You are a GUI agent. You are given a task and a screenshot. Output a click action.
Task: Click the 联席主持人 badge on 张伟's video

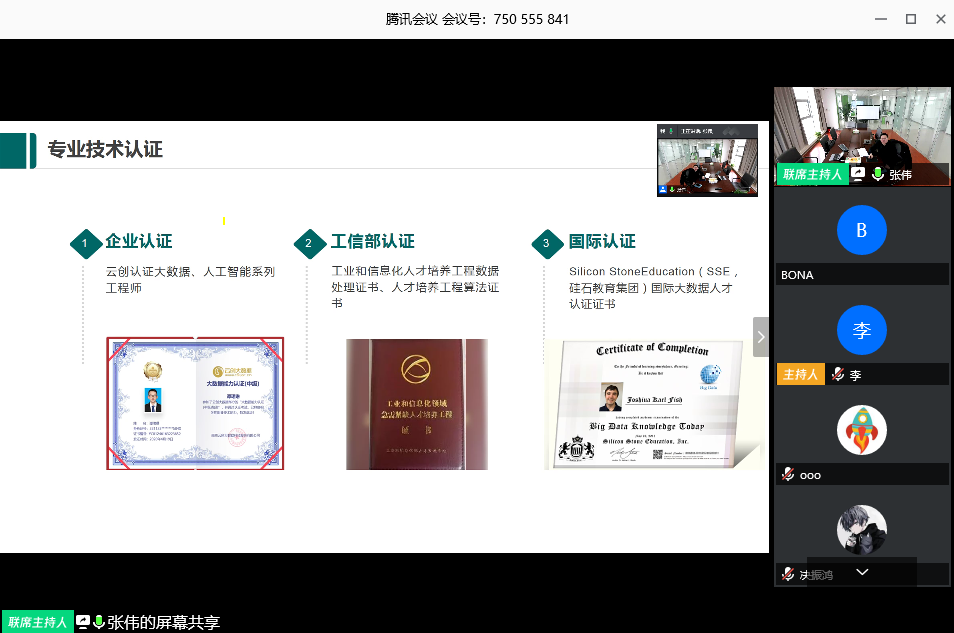pos(812,174)
